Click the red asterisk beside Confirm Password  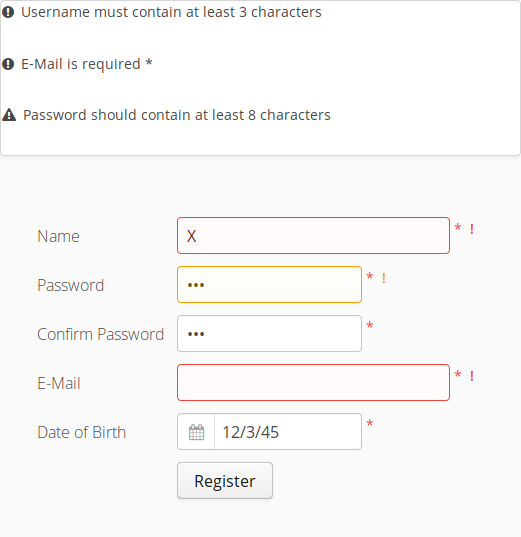pos(370,326)
